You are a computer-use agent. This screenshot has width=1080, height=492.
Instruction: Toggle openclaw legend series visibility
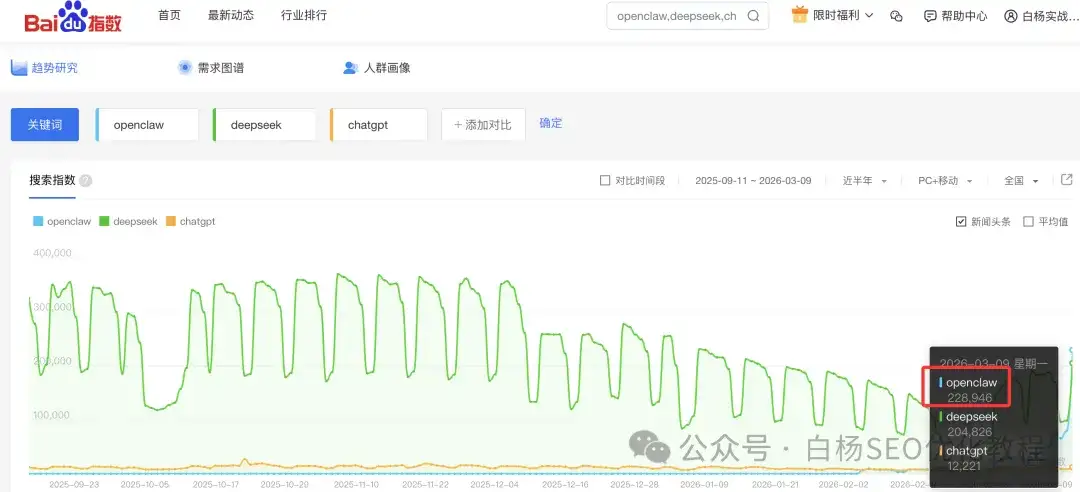(62, 221)
